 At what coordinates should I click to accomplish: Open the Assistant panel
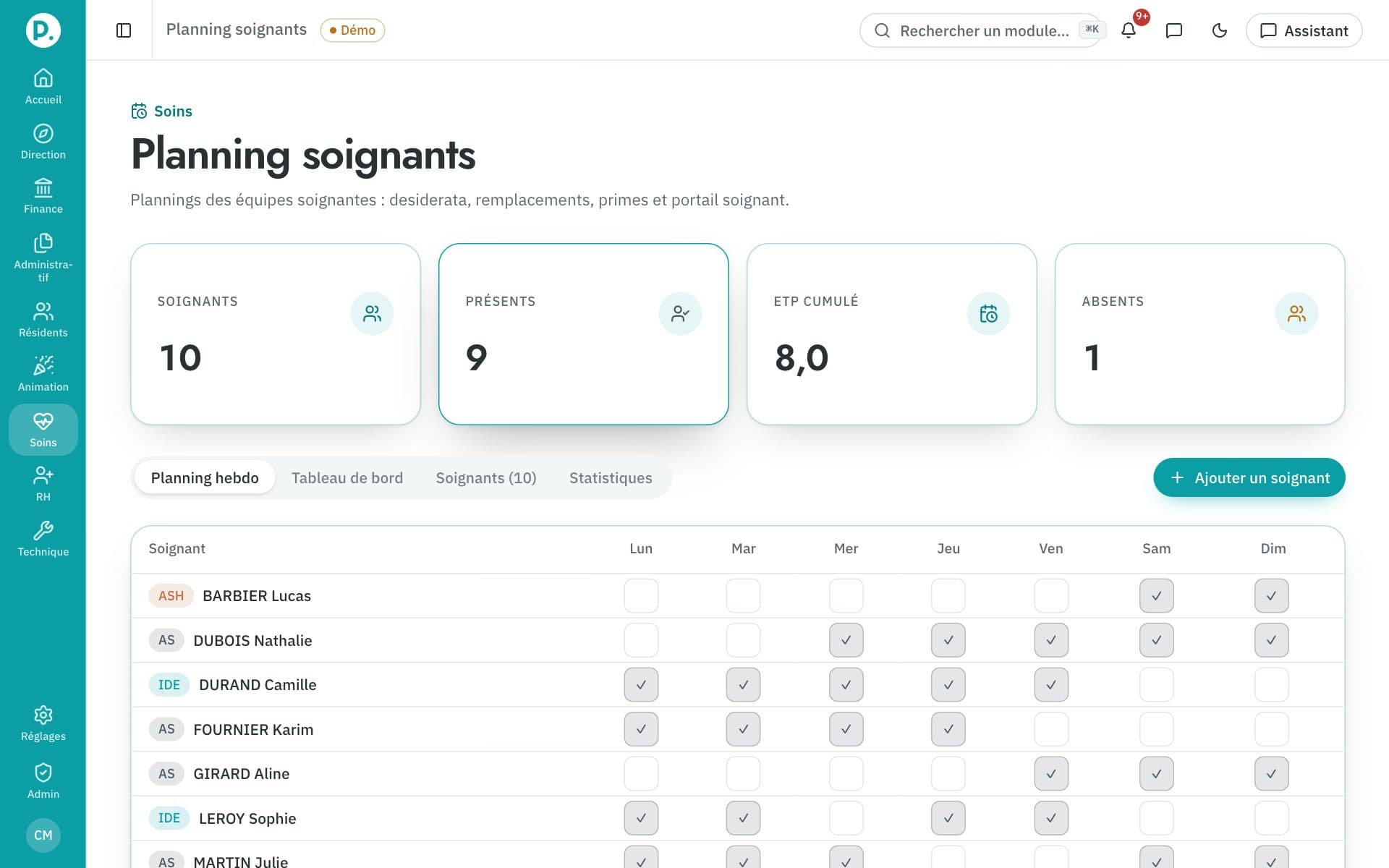1304,30
